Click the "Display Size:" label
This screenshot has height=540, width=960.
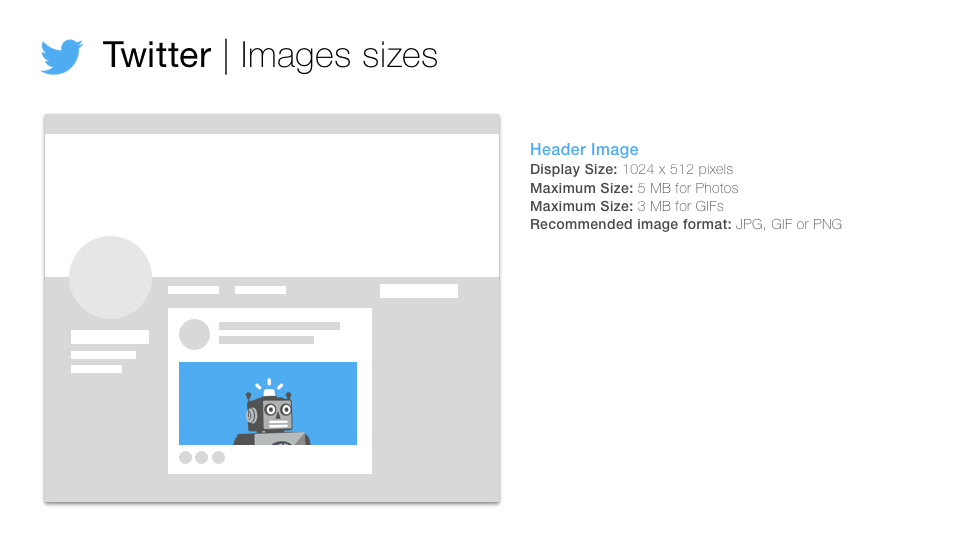click(574, 170)
